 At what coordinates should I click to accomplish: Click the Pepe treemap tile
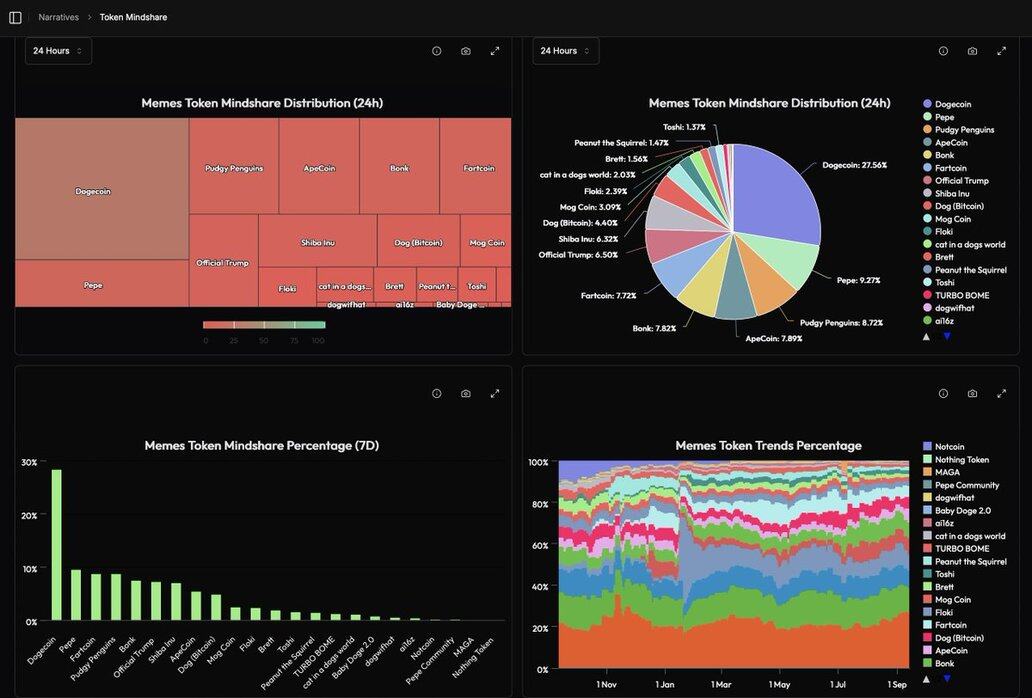click(x=102, y=284)
